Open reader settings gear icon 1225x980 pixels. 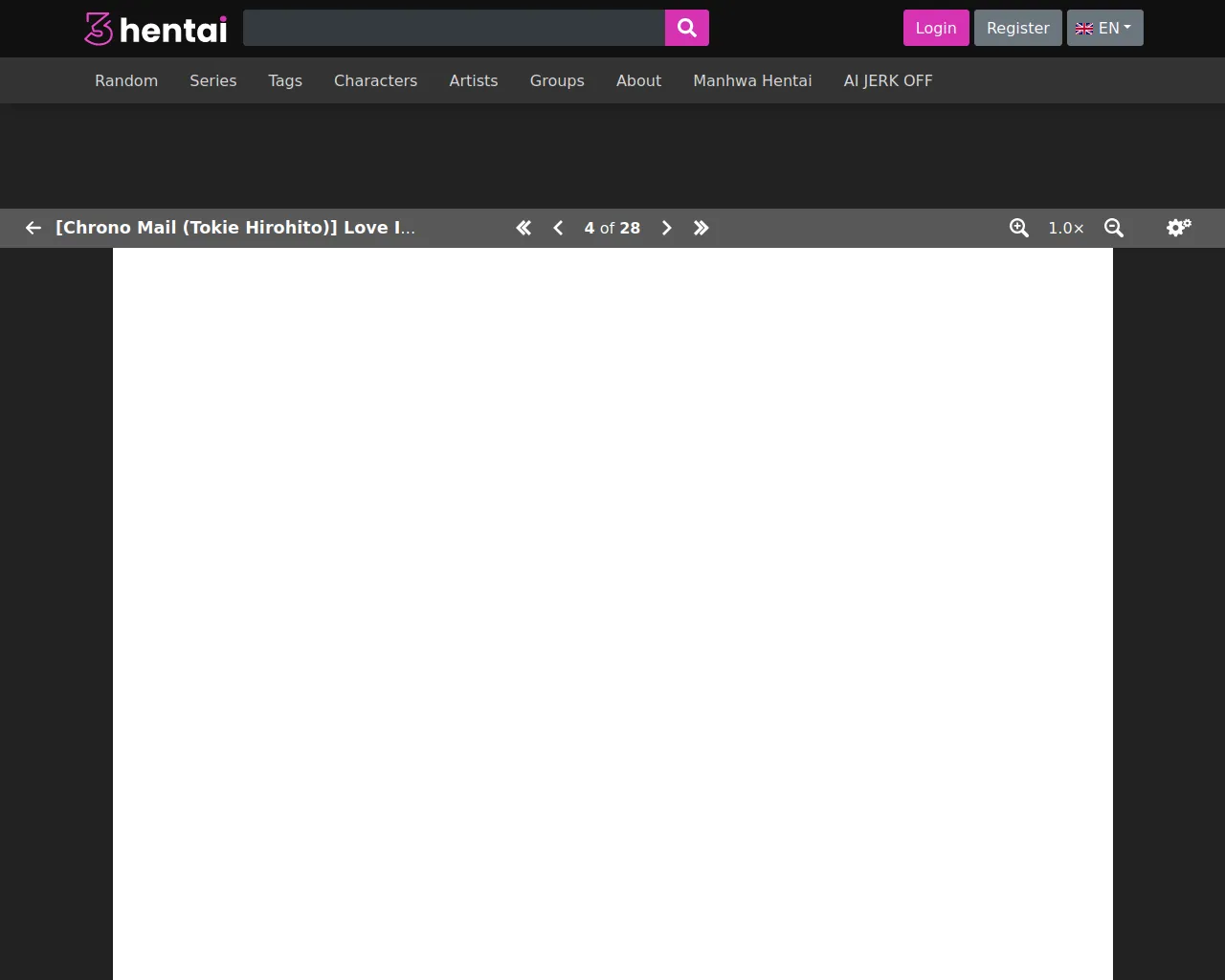(x=1178, y=227)
